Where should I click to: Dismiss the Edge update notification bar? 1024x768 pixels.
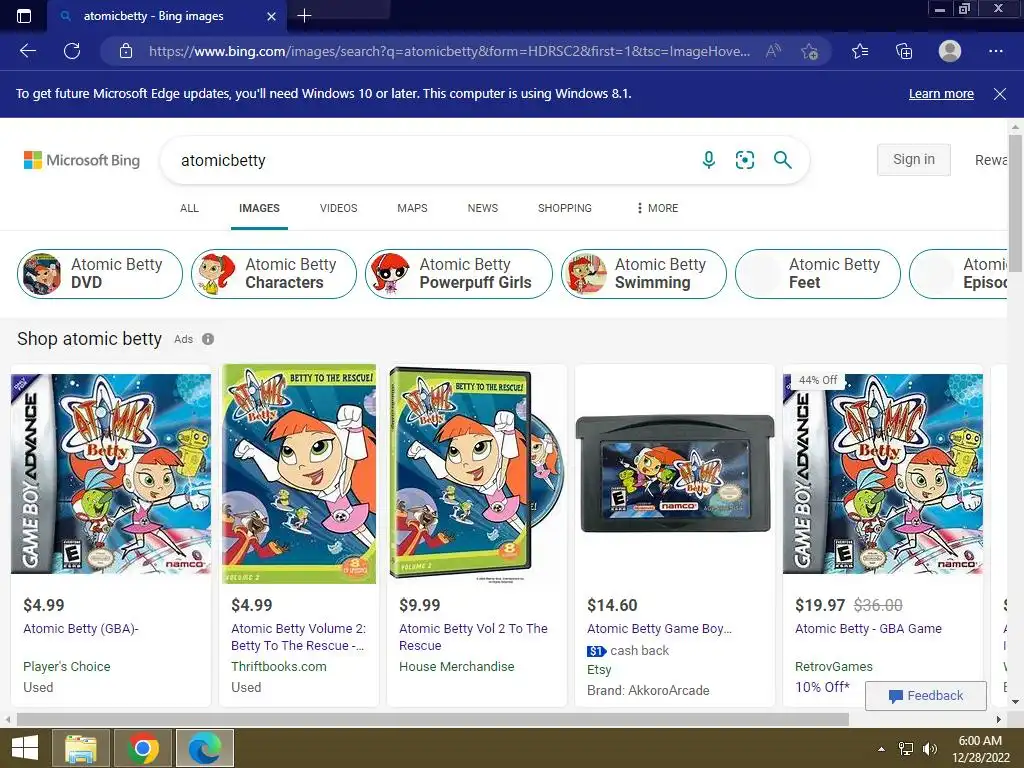click(x=1000, y=94)
